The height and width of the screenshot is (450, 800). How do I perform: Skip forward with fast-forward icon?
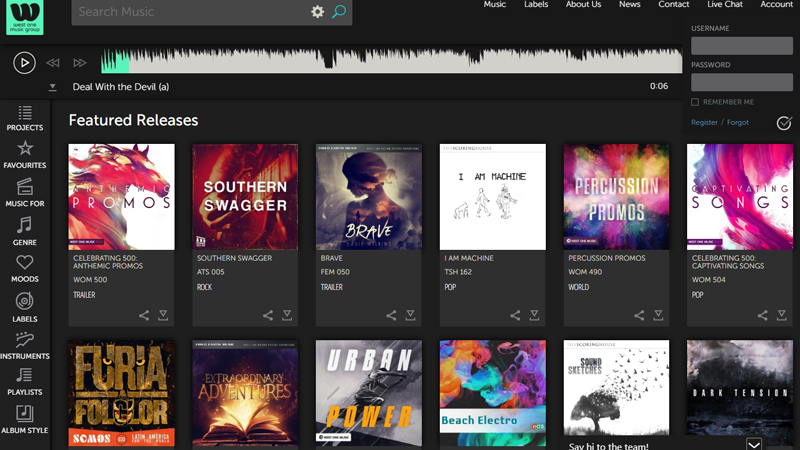pos(80,63)
